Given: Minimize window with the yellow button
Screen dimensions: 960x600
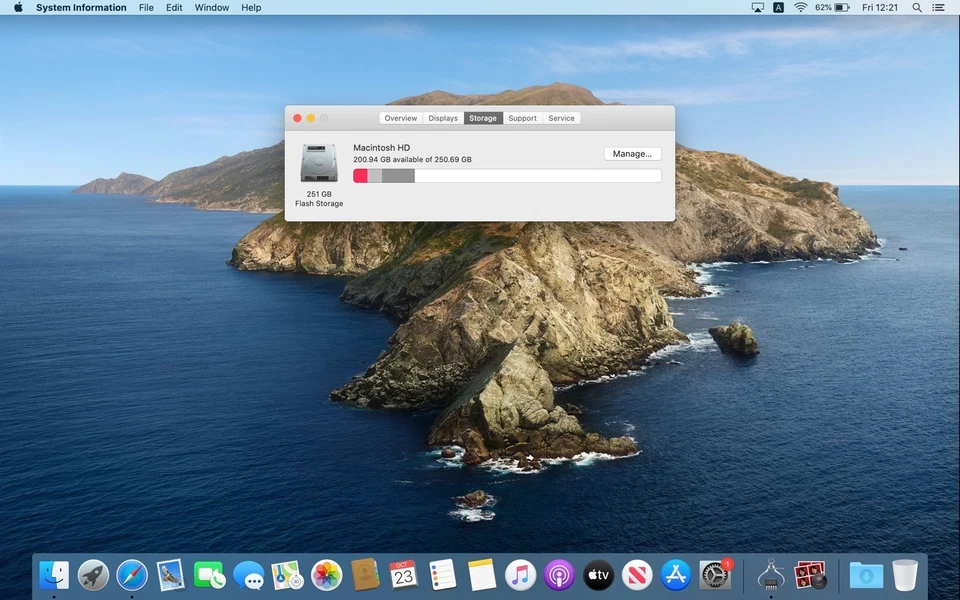Looking at the screenshot, I should coord(310,118).
